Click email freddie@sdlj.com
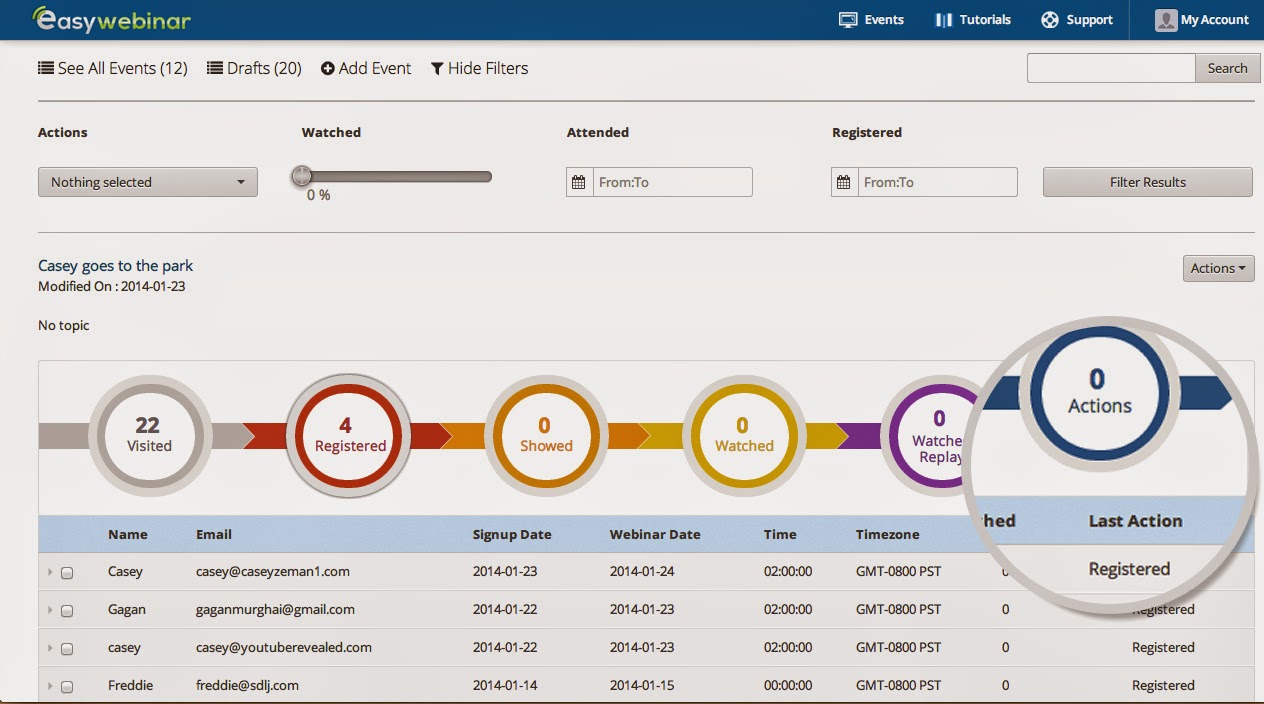The image size is (1264, 704). point(247,685)
